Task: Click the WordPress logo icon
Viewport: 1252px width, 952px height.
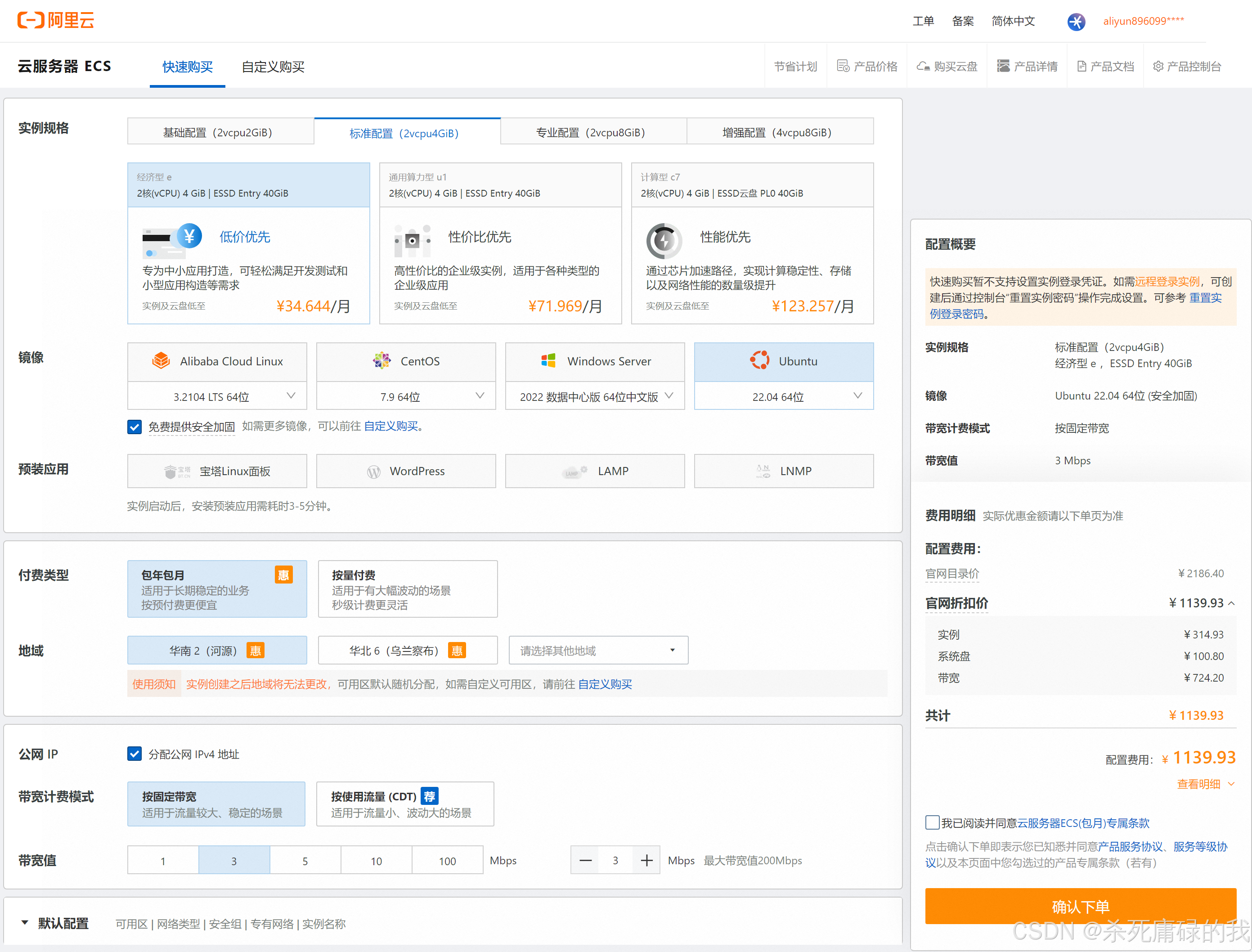Action: pyautogui.click(x=373, y=472)
